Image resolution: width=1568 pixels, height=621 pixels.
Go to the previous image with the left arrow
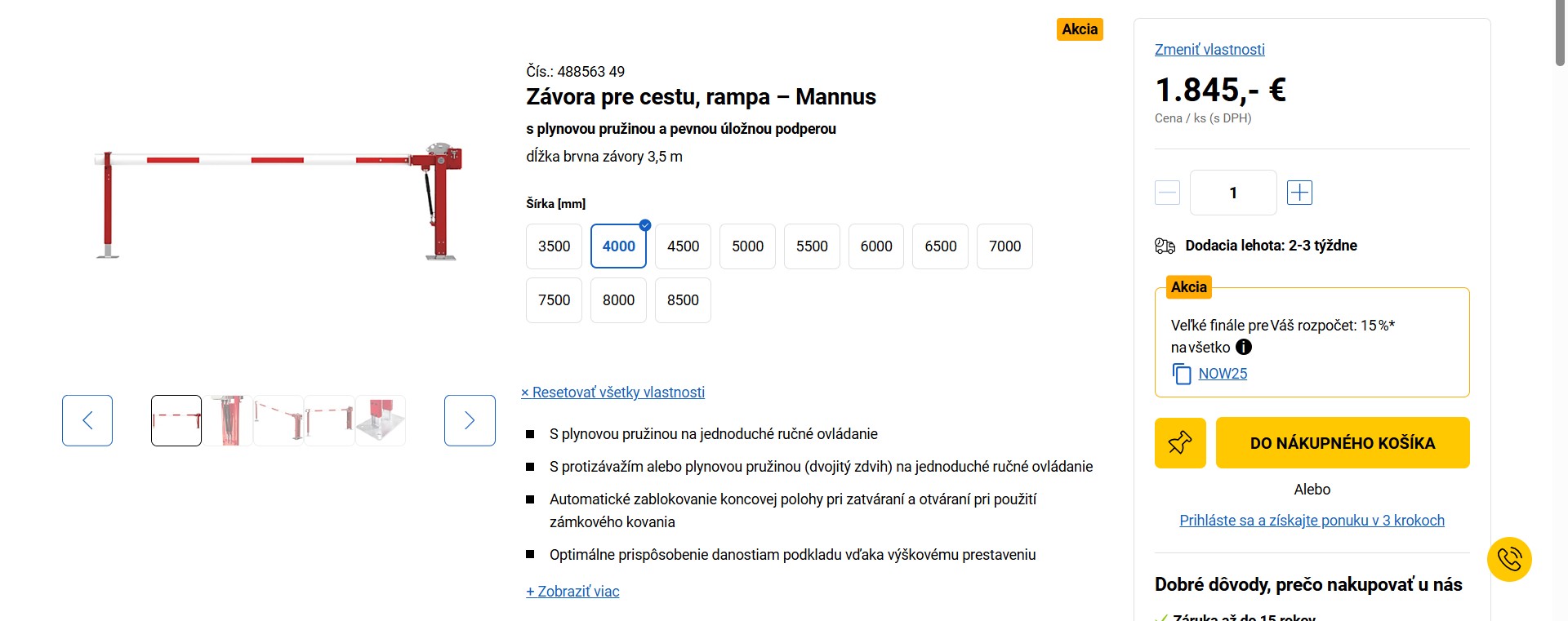tap(87, 420)
